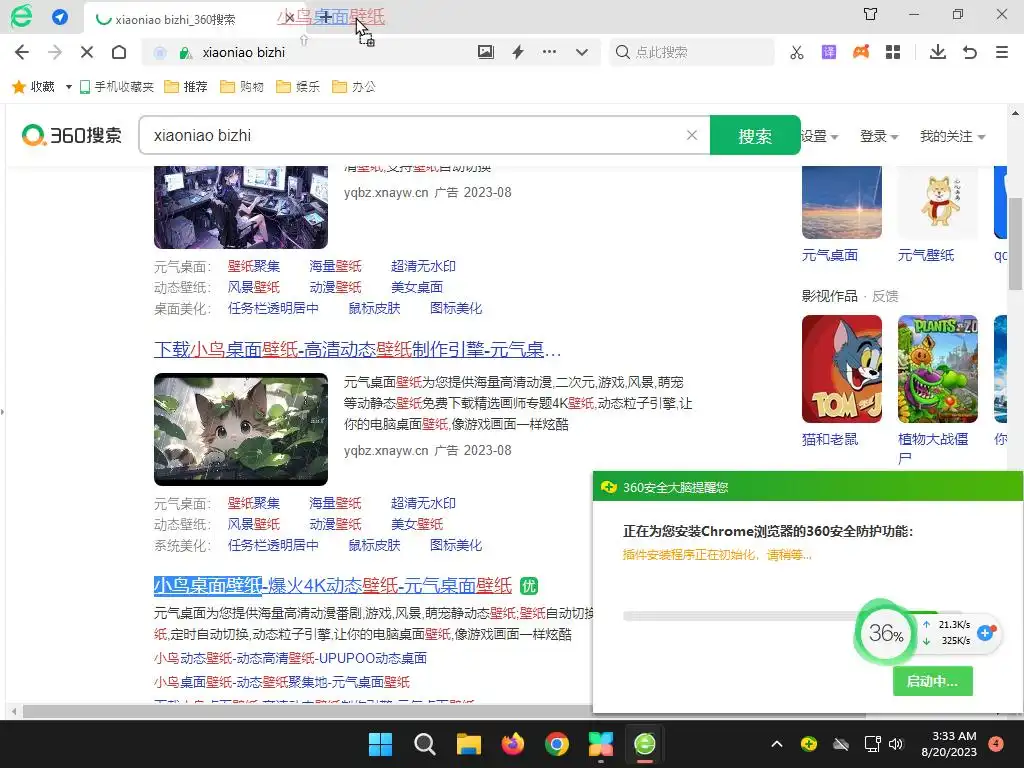Viewport: 1024px width, 768px height.
Task: Expand the 登录 dropdown
Action: pyautogui.click(x=879, y=136)
